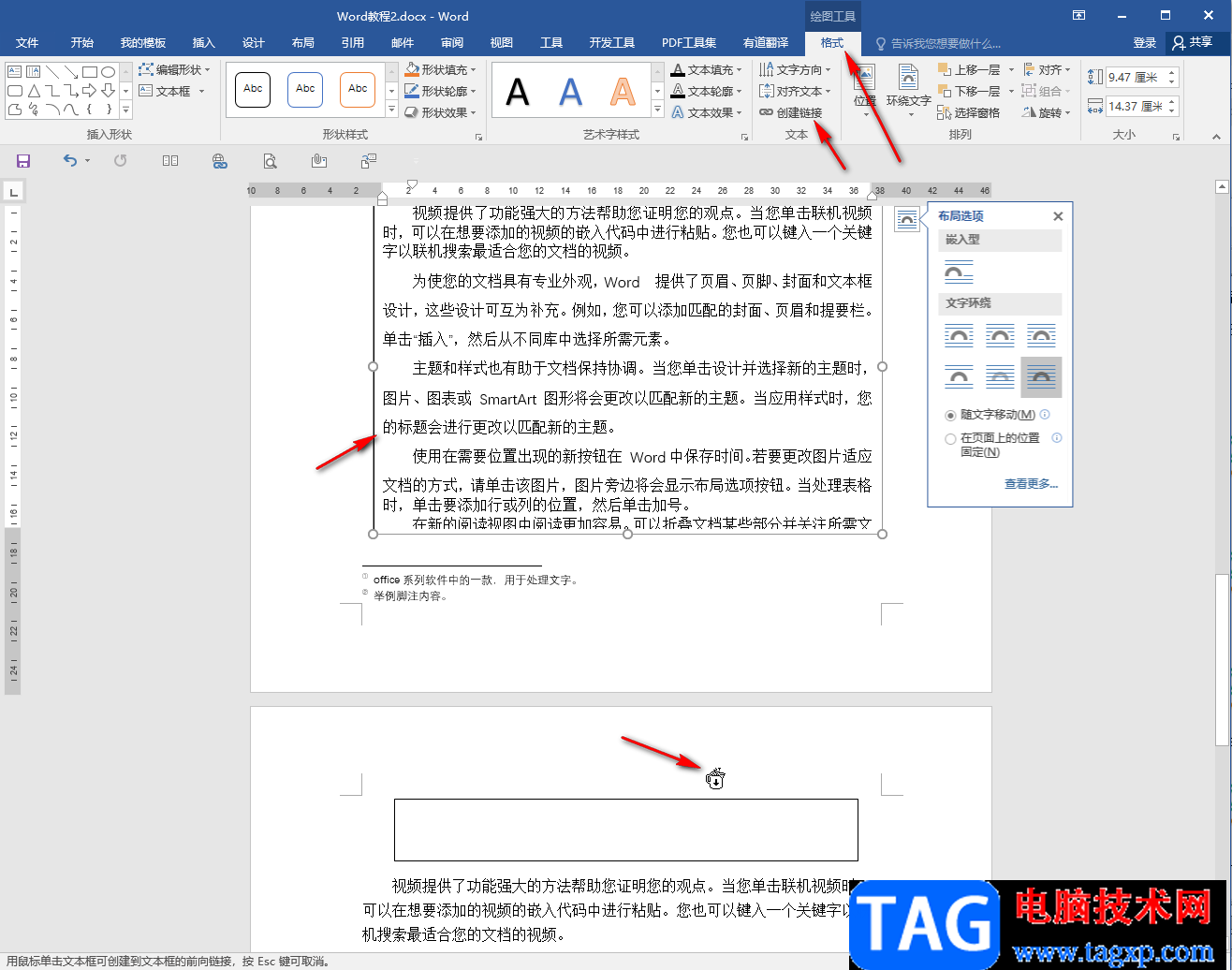Image resolution: width=1232 pixels, height=970 pixels.
Task: Choose In Line with Text layout
Action: [958, 272]
